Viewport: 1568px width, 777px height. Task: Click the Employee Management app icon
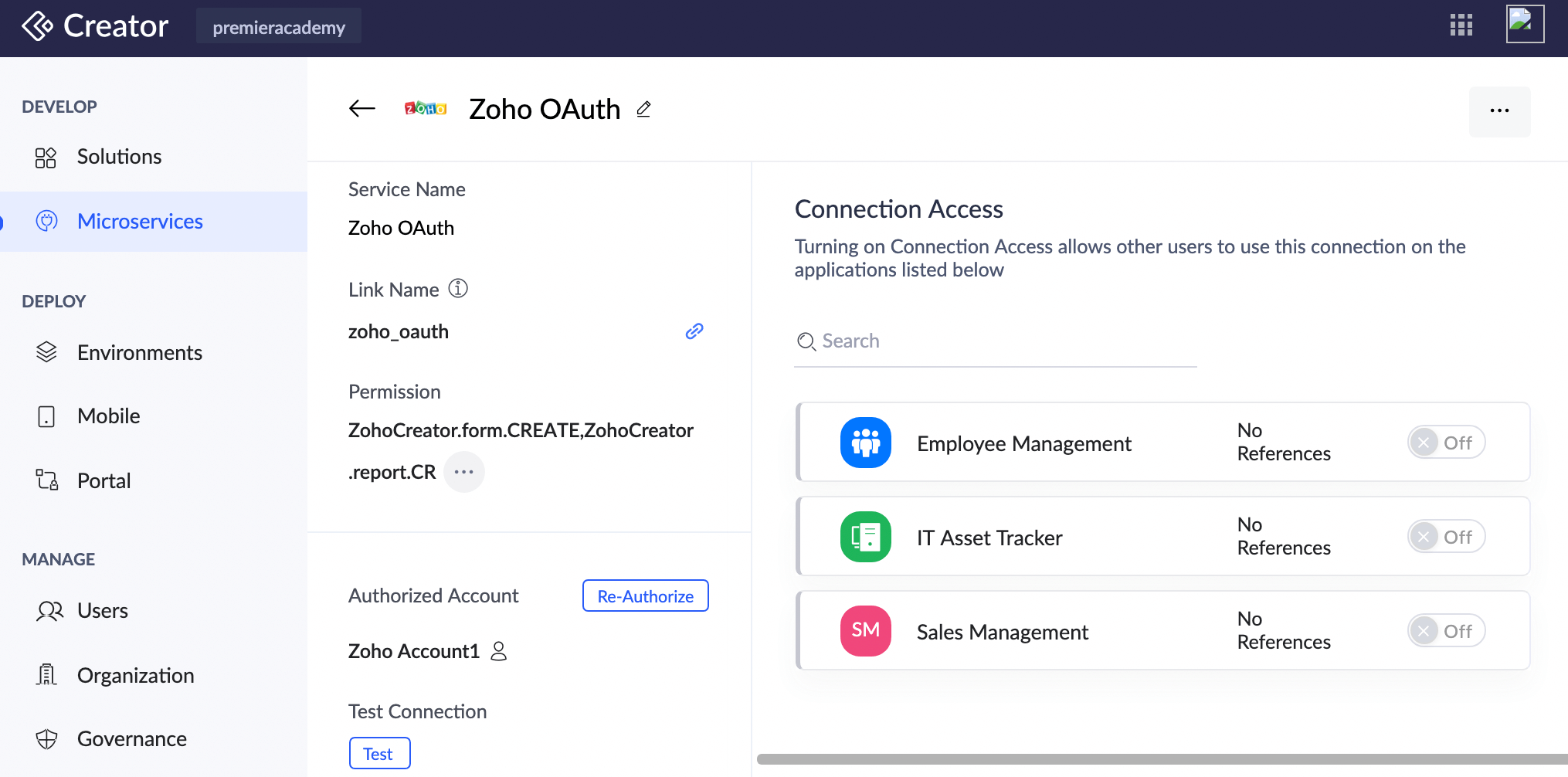[865, 443]
